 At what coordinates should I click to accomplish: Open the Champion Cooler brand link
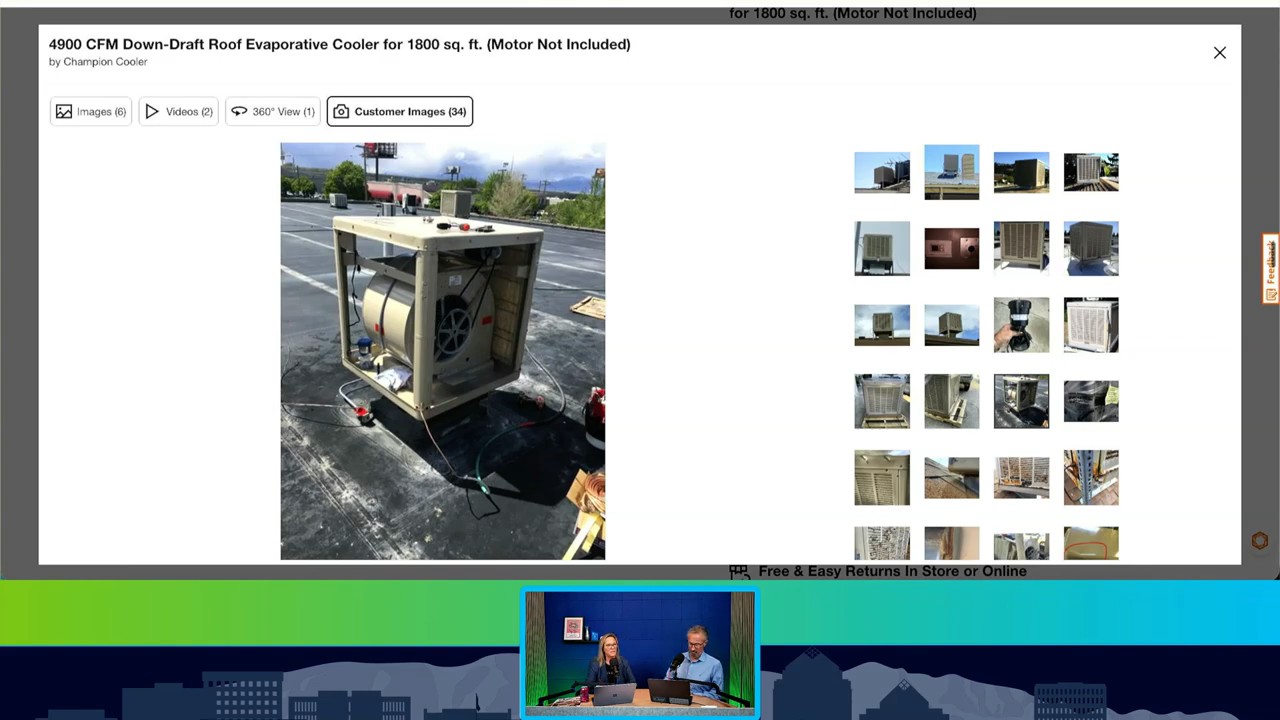(x=105, y=62)
